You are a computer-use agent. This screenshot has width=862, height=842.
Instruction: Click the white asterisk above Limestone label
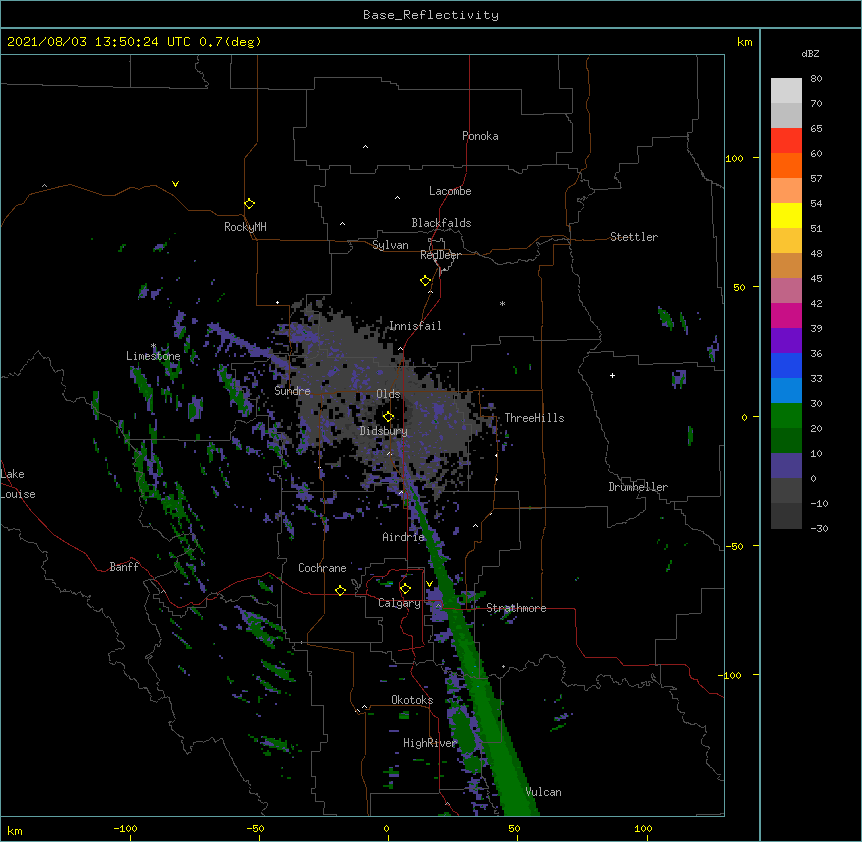[153, 346]
